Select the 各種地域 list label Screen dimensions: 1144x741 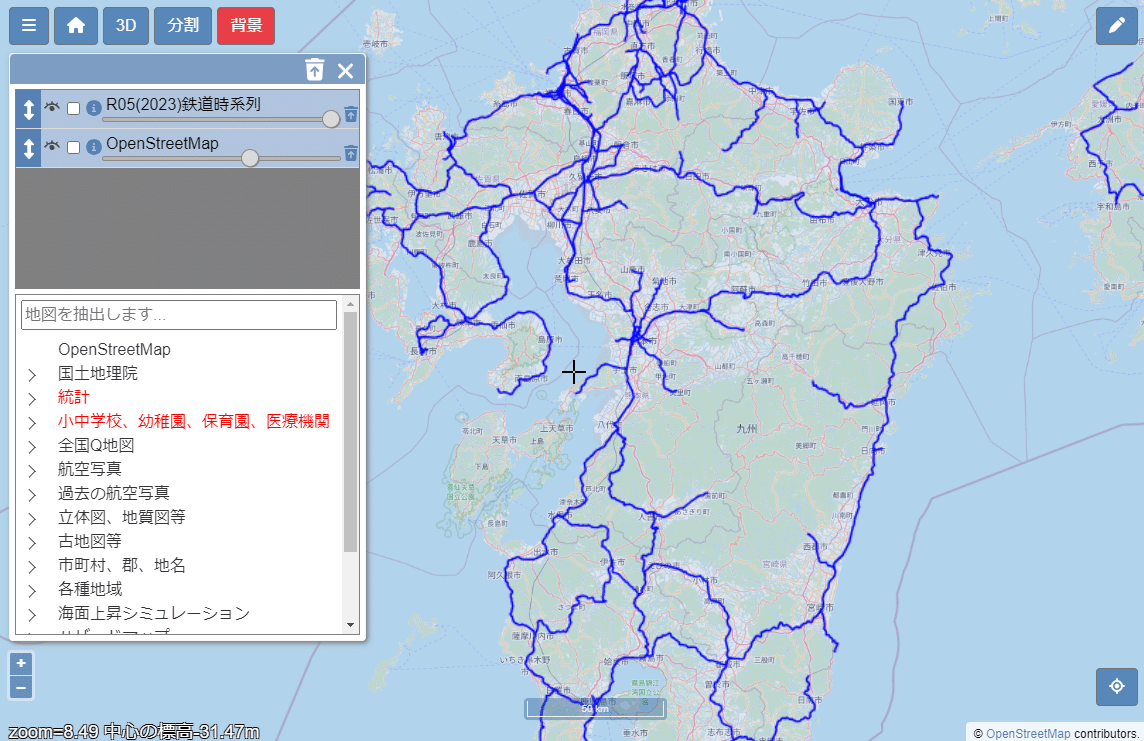click(x=90, y=589)
